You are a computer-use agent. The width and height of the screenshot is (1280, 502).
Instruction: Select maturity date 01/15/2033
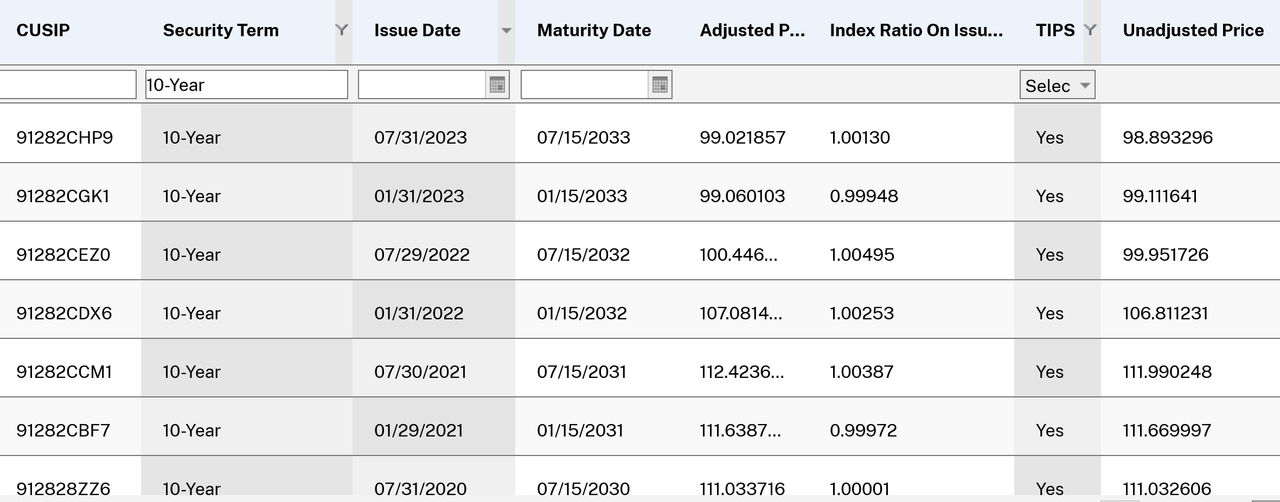(582, 196)
